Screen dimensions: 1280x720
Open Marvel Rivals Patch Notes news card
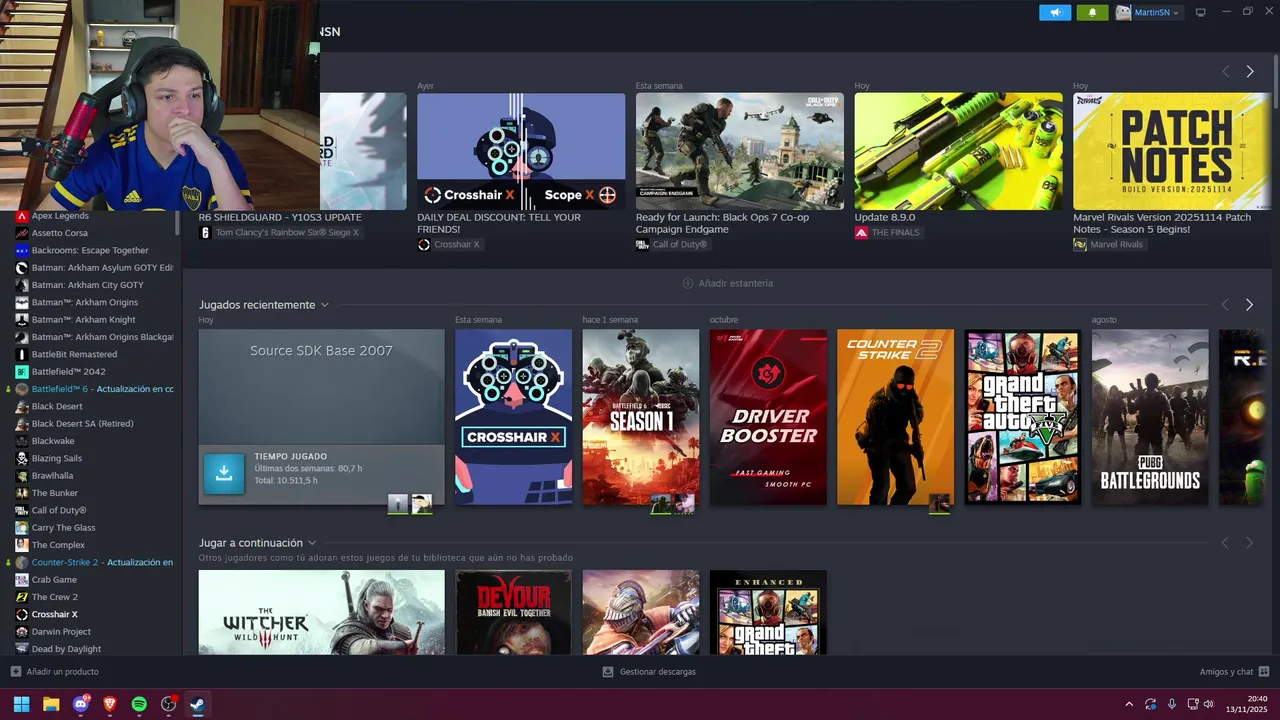[1172, 151]
